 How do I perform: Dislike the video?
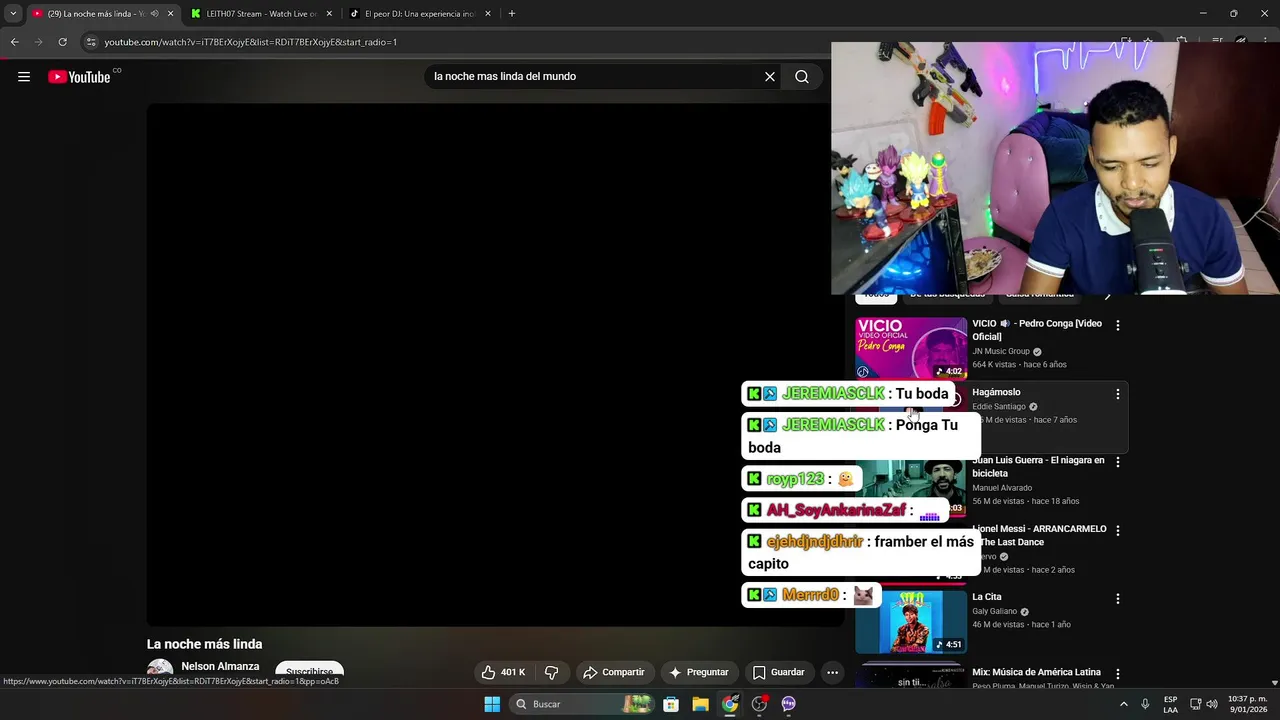551,672
